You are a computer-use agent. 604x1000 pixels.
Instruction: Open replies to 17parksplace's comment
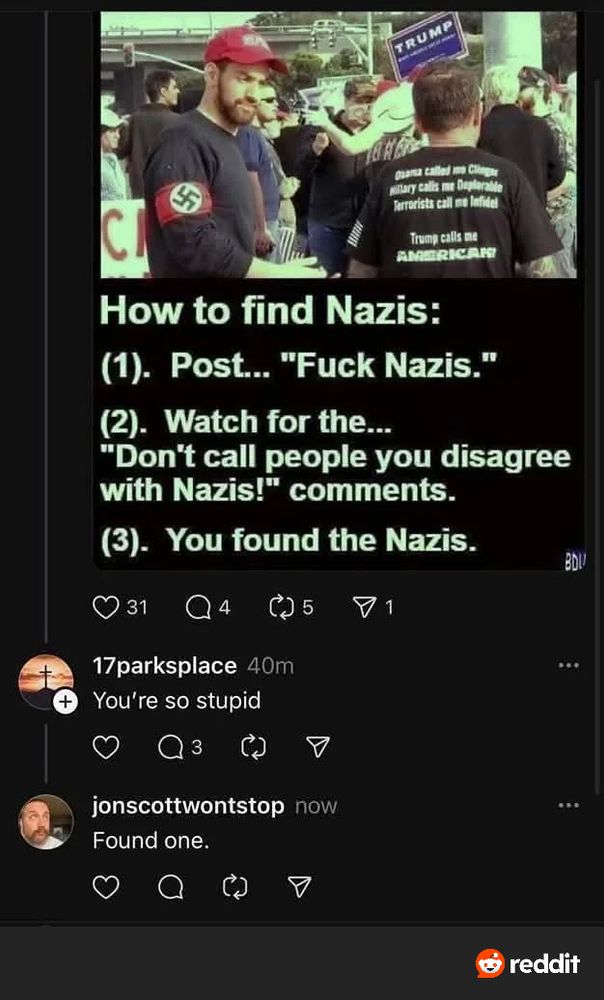coord(170,747)
